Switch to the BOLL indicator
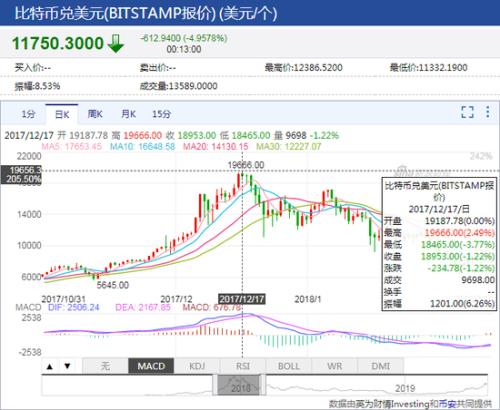Screen dimensions: 500x410 pyautogui.click(x=289, y=366)
